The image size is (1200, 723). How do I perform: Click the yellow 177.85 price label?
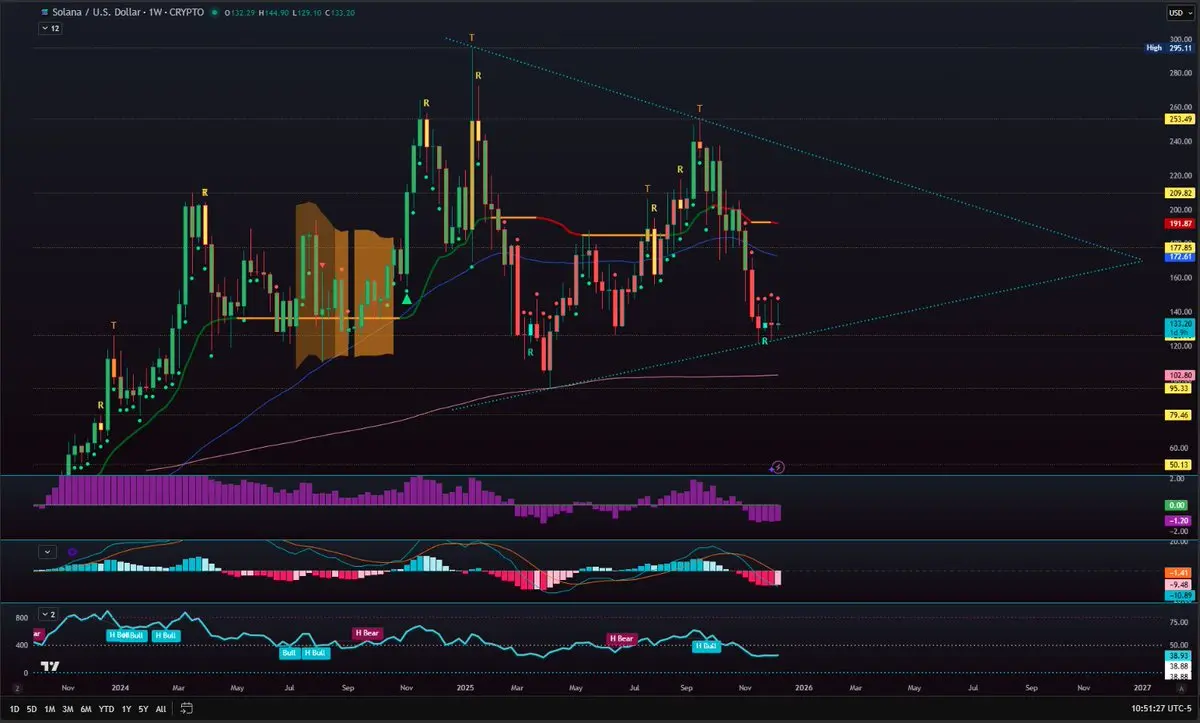point(1180,247)
